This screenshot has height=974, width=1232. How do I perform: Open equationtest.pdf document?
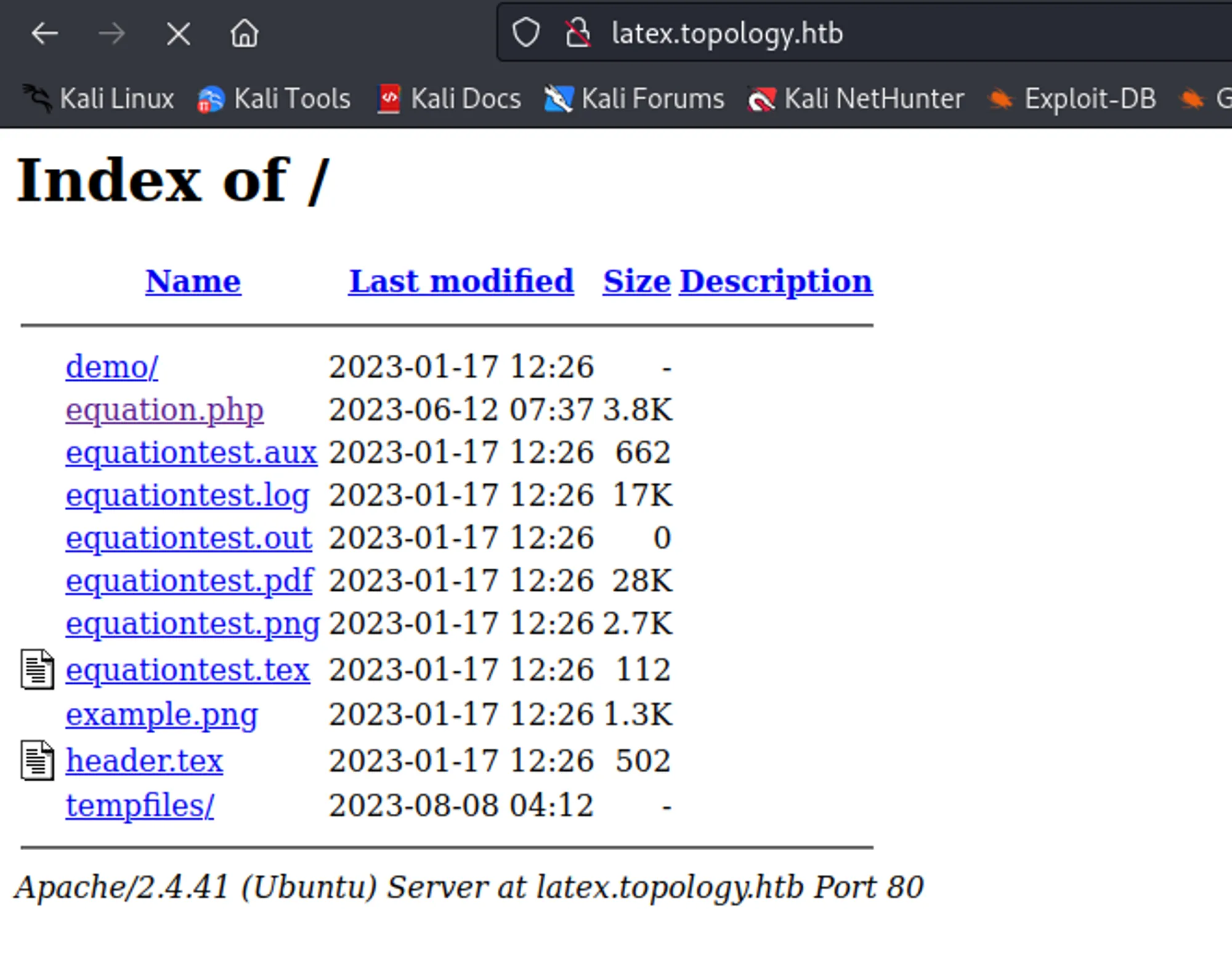tap(190, 580)
